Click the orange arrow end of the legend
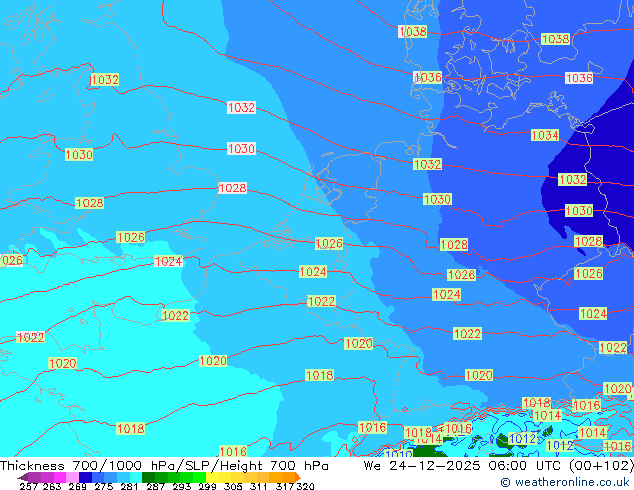 (x=298, y=477)
